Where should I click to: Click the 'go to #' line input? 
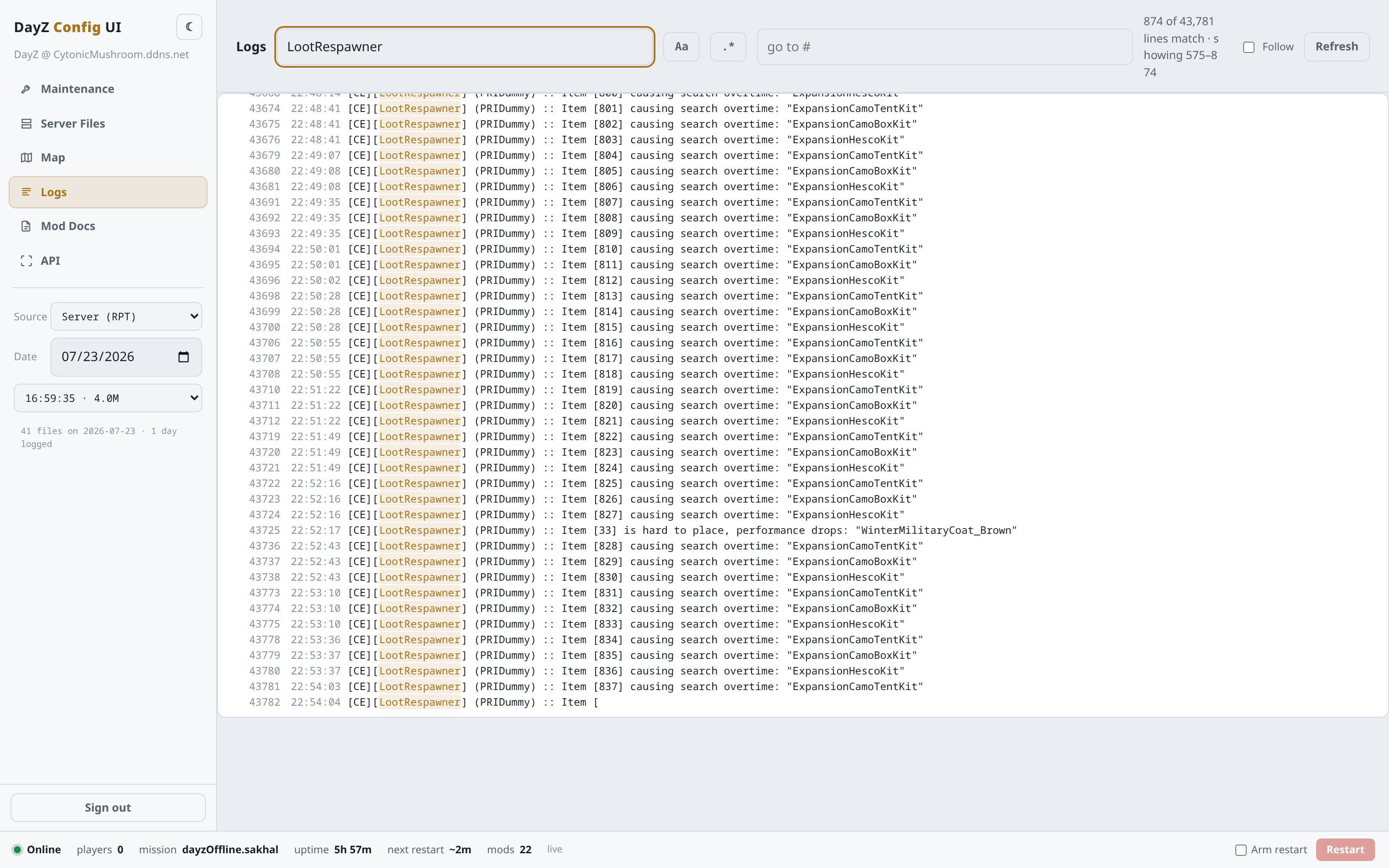[944, 46]
